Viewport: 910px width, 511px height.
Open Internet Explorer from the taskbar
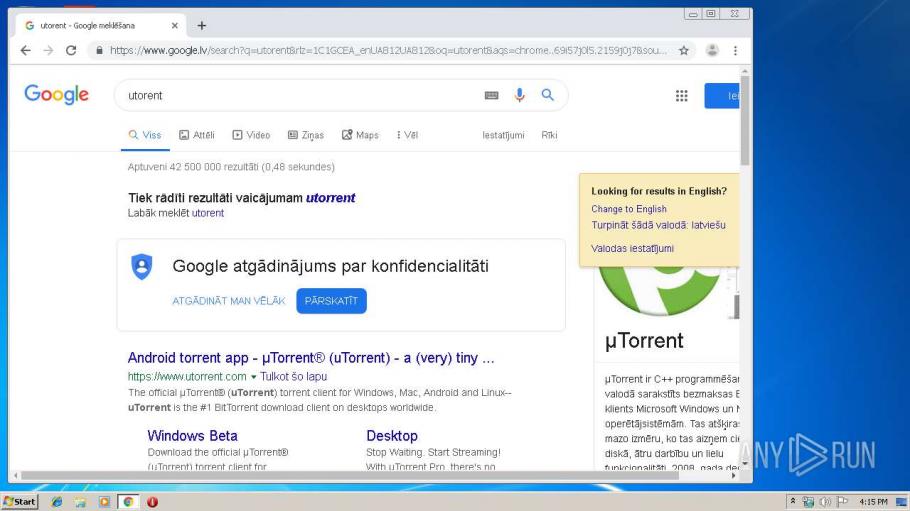(56, 502)
